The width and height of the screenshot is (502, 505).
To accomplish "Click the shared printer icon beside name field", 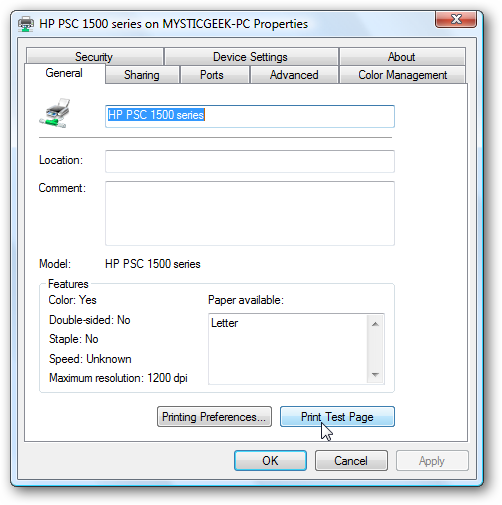I will [x=55, y=113].
